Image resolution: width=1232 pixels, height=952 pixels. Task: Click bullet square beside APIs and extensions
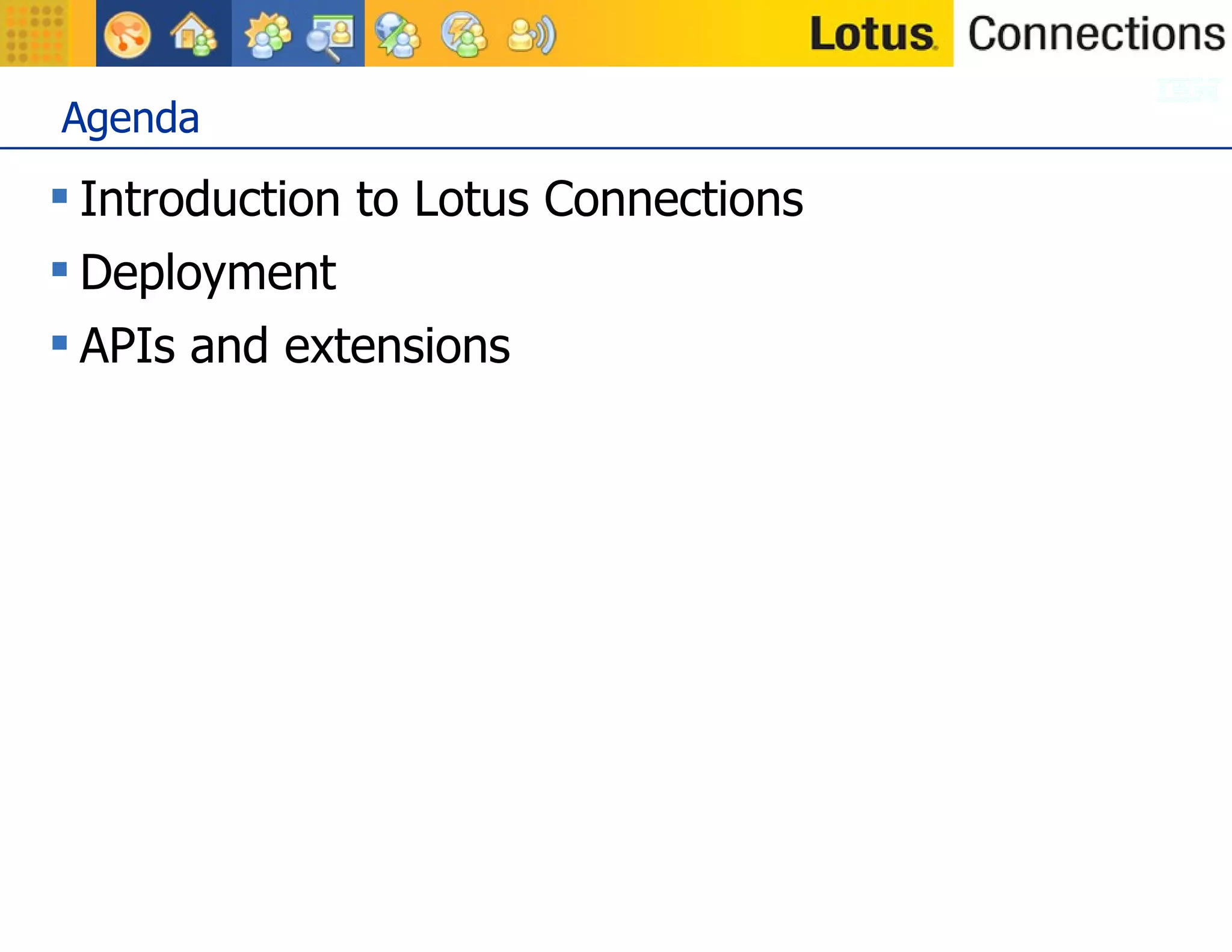click(60, 342)
